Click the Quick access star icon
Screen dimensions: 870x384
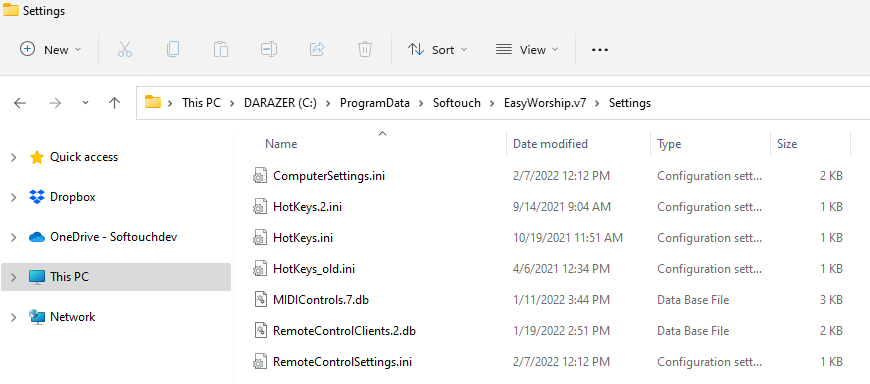click(37, 157)
